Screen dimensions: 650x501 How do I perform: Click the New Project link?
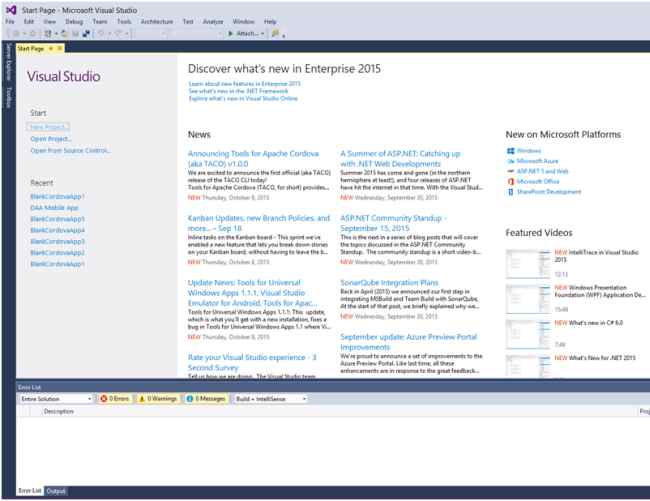(48, 127)
